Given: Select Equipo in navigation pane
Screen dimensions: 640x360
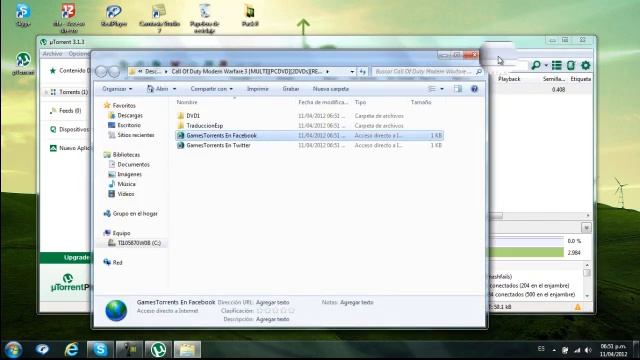Looking at the screenshot, I should tap(117, 233).
